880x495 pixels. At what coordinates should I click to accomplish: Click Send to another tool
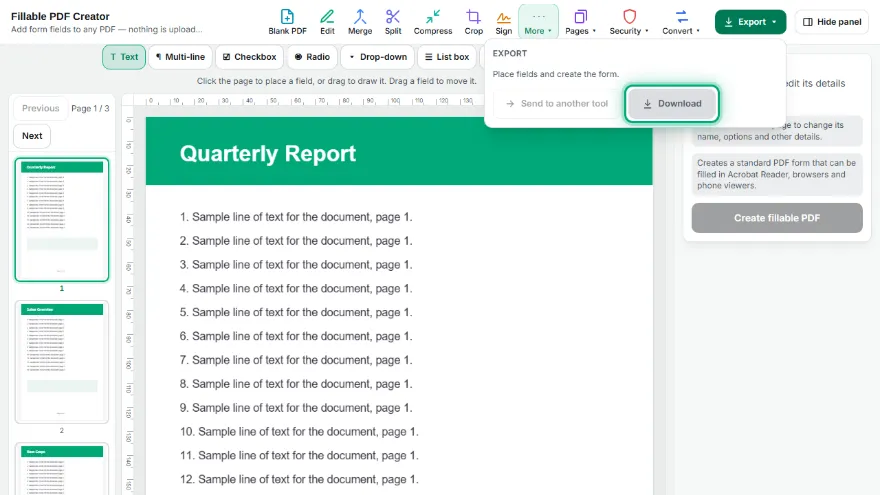[557, 103]
